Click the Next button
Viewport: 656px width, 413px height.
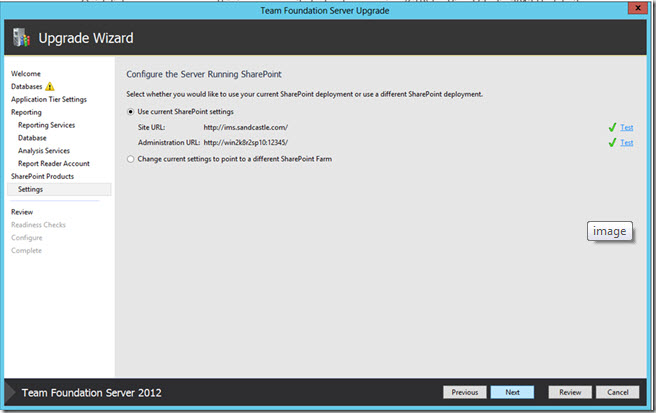[512, 392]
